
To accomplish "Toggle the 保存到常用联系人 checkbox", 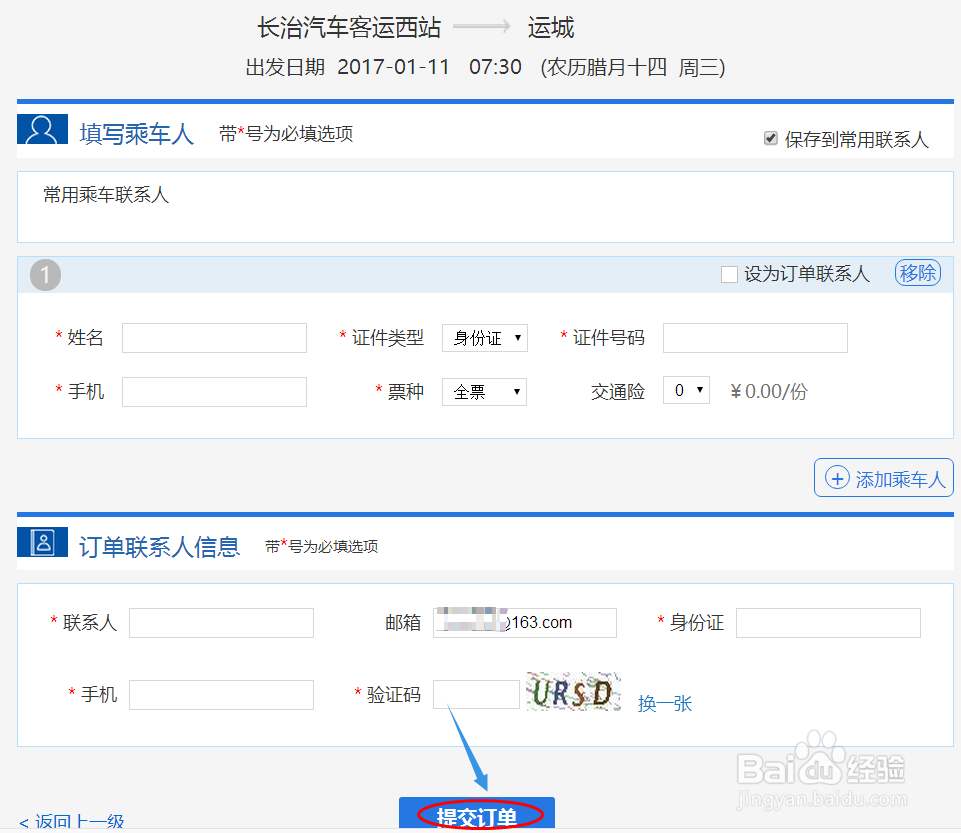I will 770,138.
